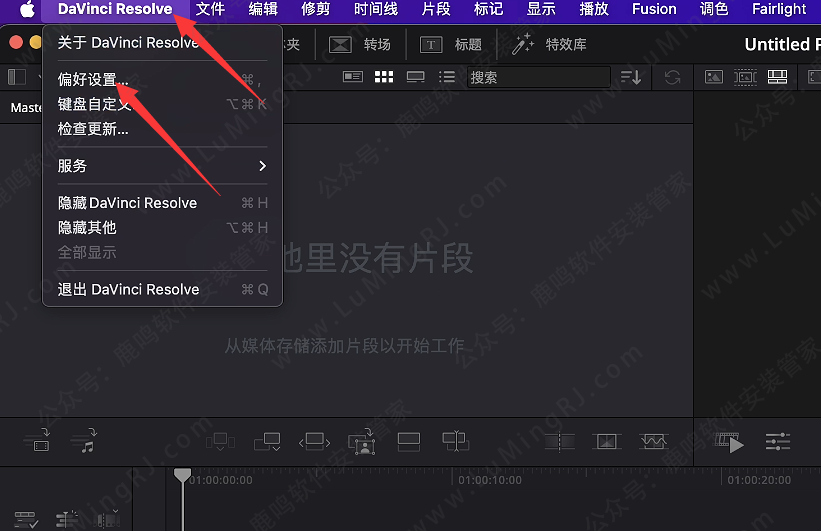Switch media pool to list view
Image resolution: width=821 pixels, height=531 pixels.
pyautogui.click(x=447, y=78)
